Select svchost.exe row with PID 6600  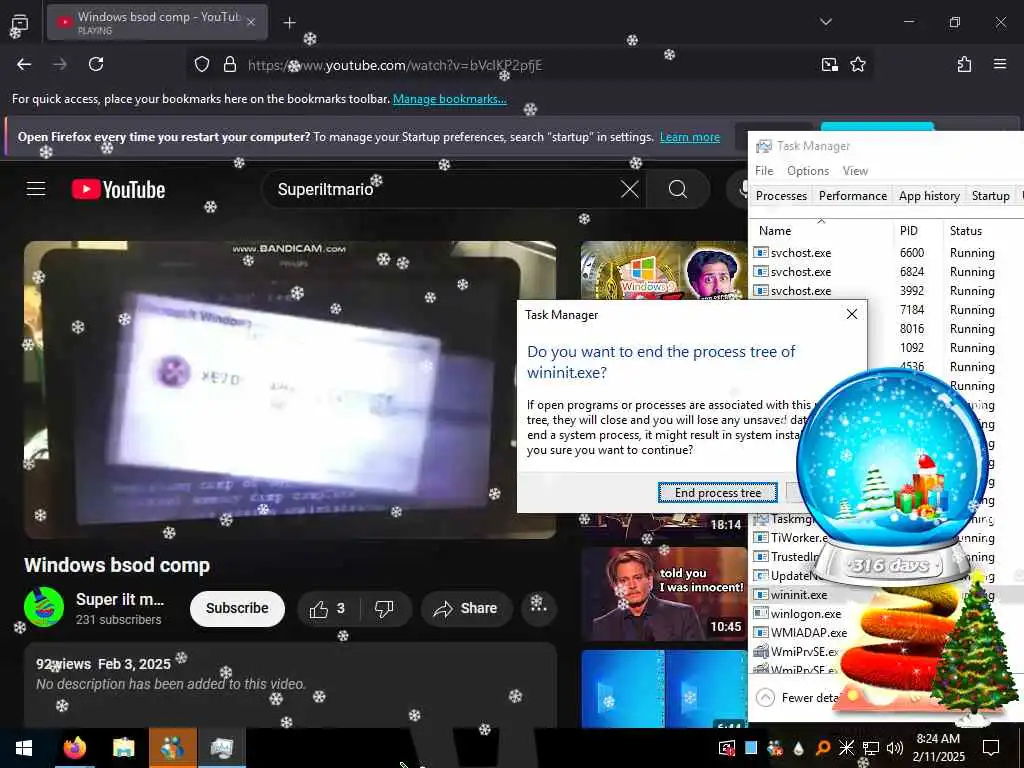pyautogui.click(x=887, y=253)
